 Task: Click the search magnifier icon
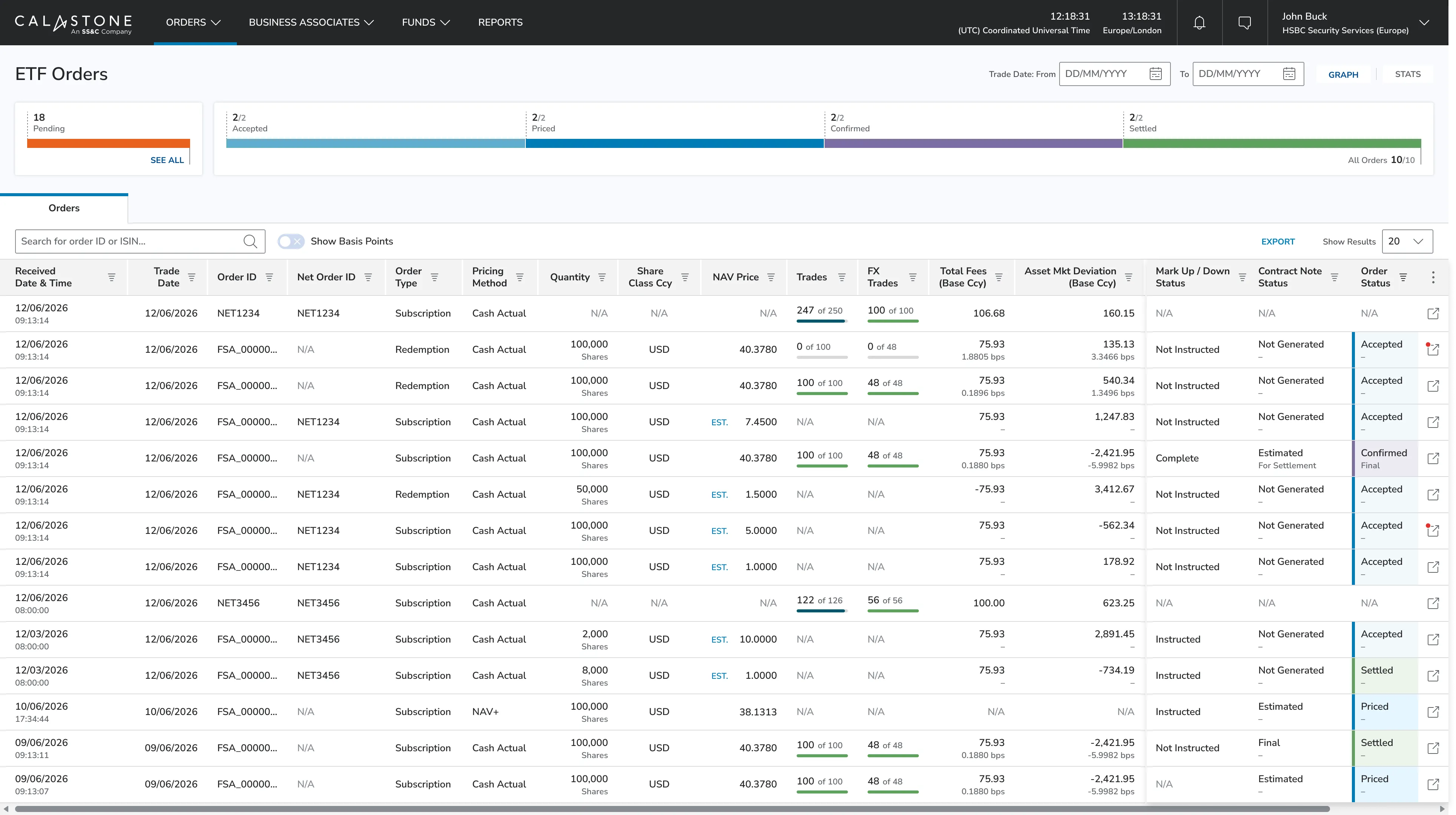[x=250, y=241]
